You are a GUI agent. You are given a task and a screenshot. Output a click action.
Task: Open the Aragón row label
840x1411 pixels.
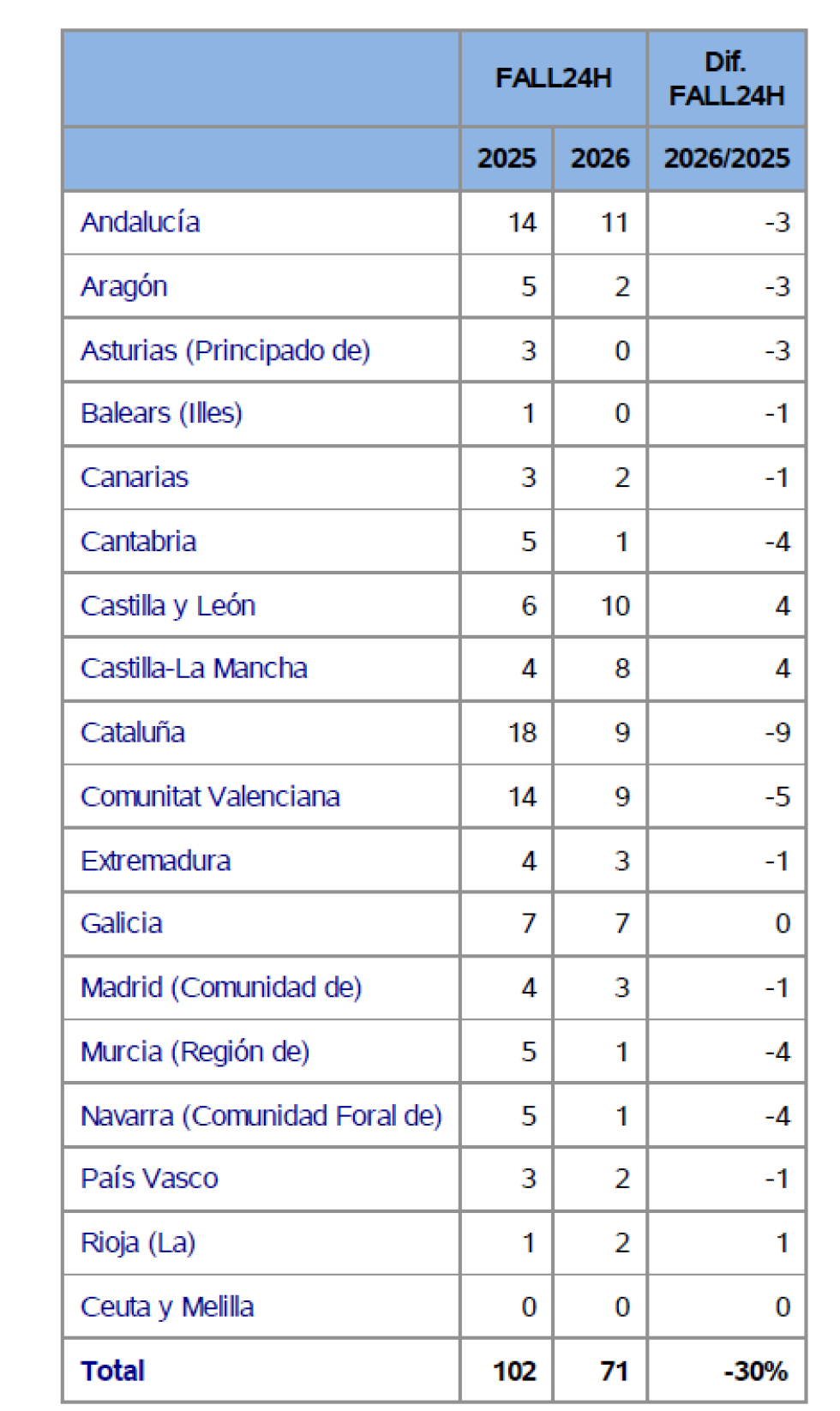(x=124, y=286)
